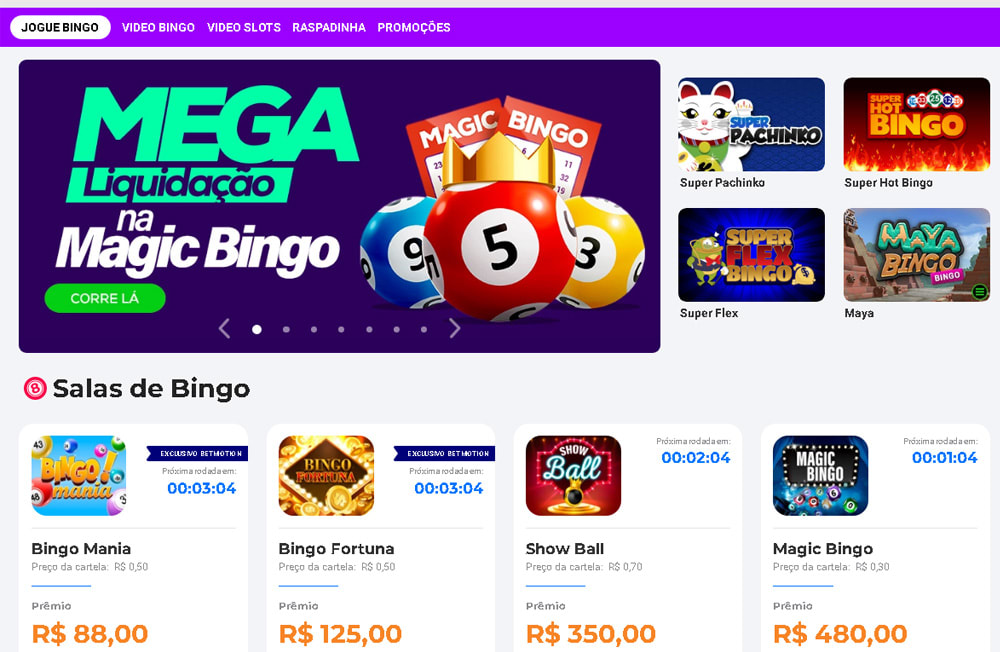
Task: Open the Promoções menu item
Action: (x=414, y=27)
